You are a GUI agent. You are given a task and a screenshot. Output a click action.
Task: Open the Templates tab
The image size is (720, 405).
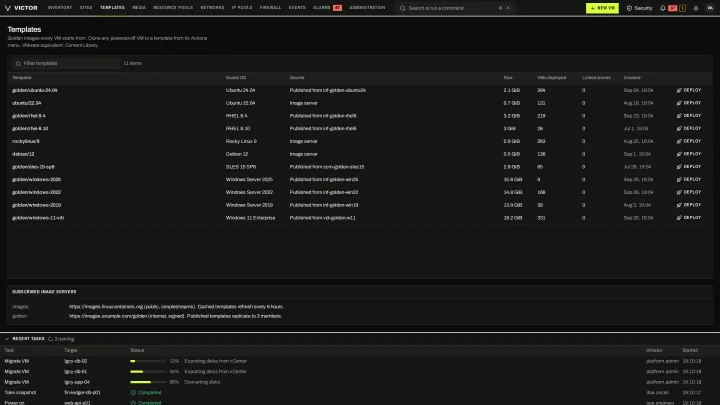[x=112, y=8]
